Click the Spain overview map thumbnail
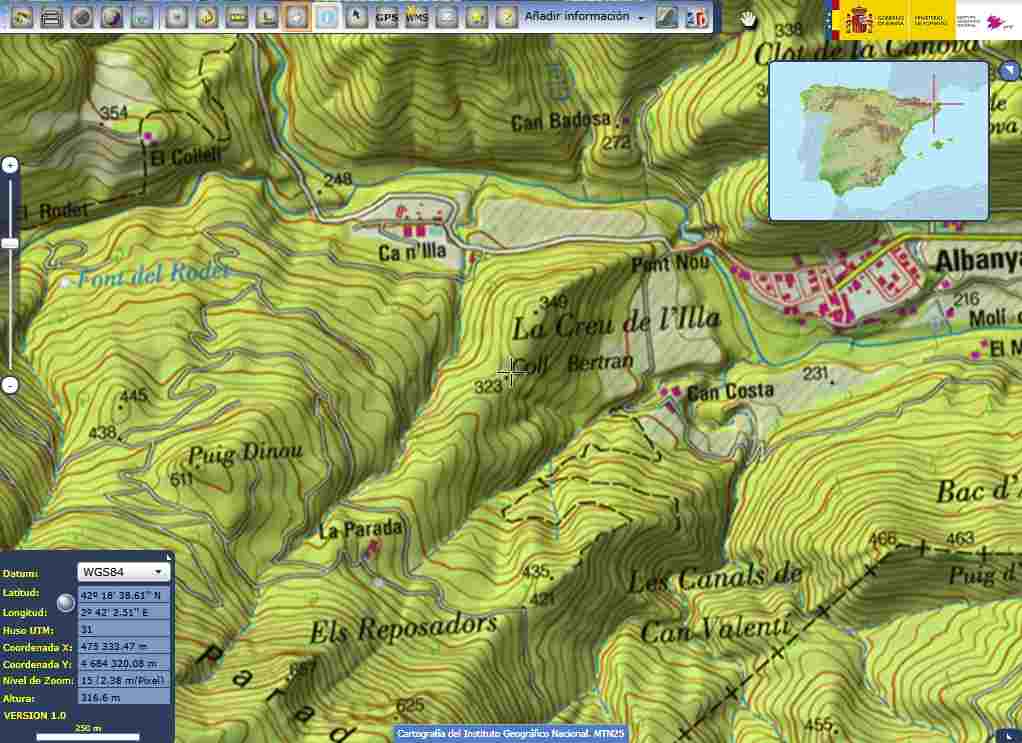Viewport: 1022px width, 743px height. pos(879,141)
